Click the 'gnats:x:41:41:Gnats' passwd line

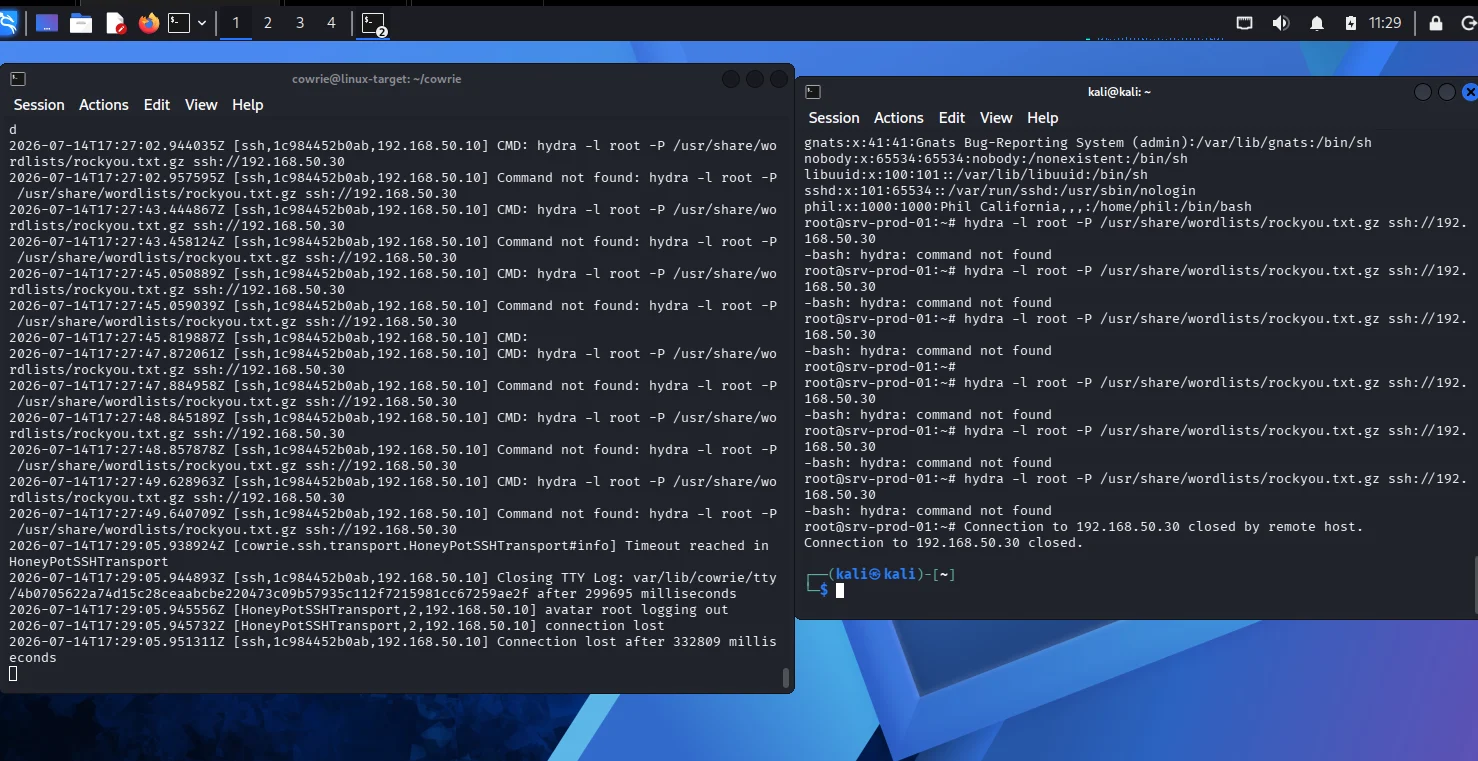1088,143
